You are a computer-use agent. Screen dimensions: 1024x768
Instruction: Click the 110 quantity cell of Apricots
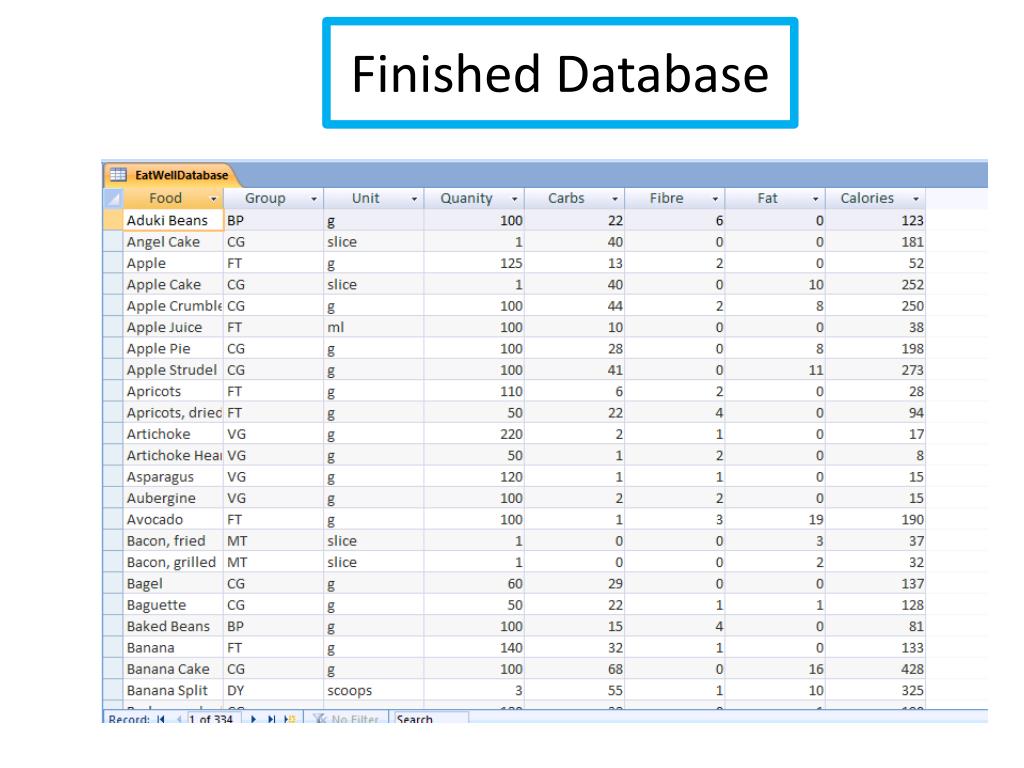pyautogui.click(x=474, y=391)
